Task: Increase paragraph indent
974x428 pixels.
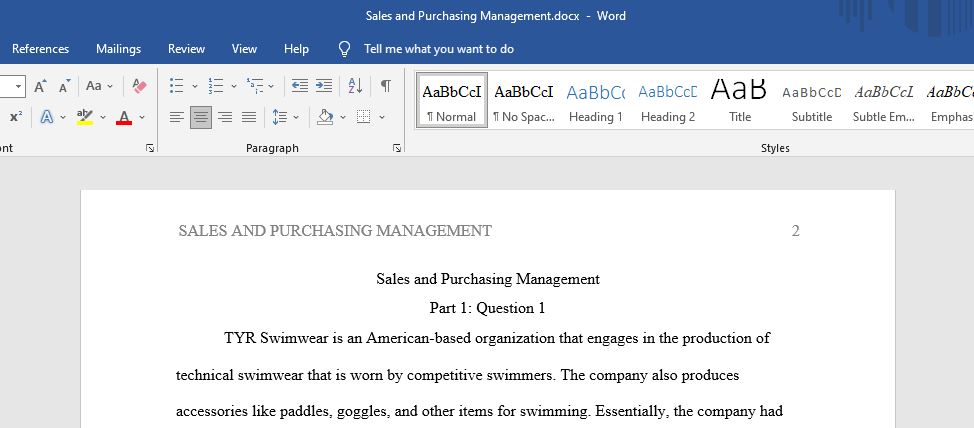Action: (324, 86)
